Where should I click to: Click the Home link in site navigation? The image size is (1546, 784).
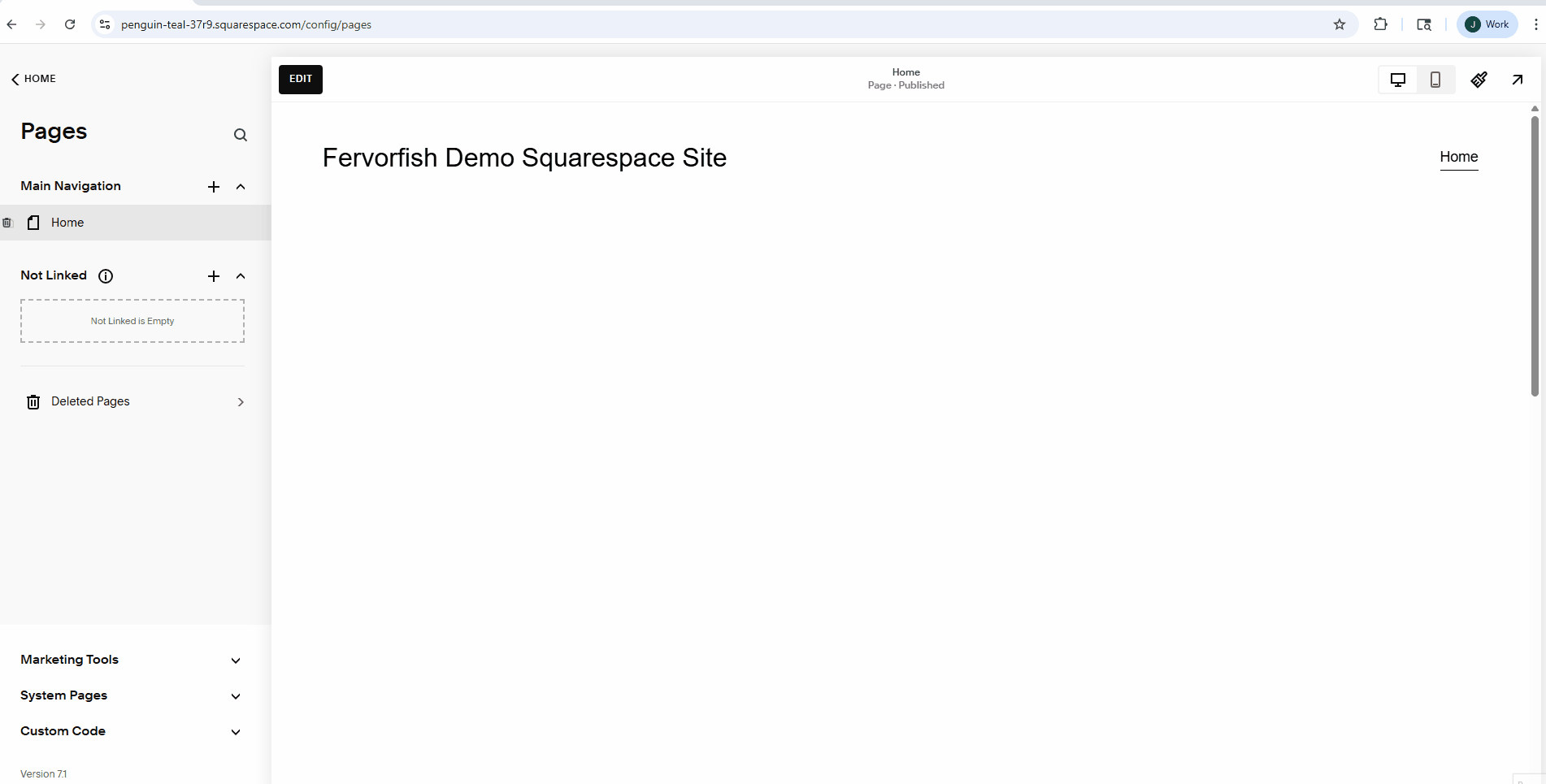(1459, 157)
